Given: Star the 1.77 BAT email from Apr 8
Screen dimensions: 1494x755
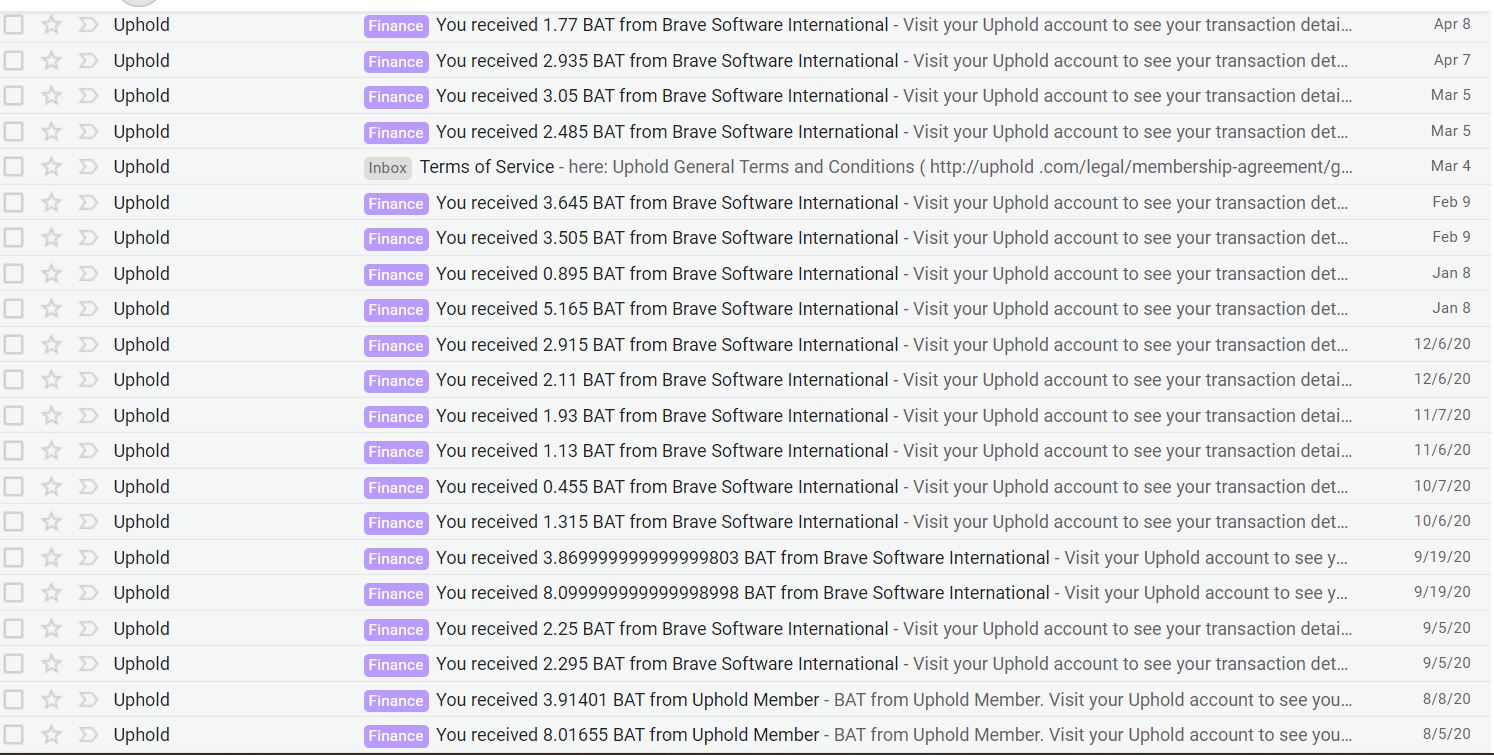Looking at the screenshot, I should click(x=51, y=25).
